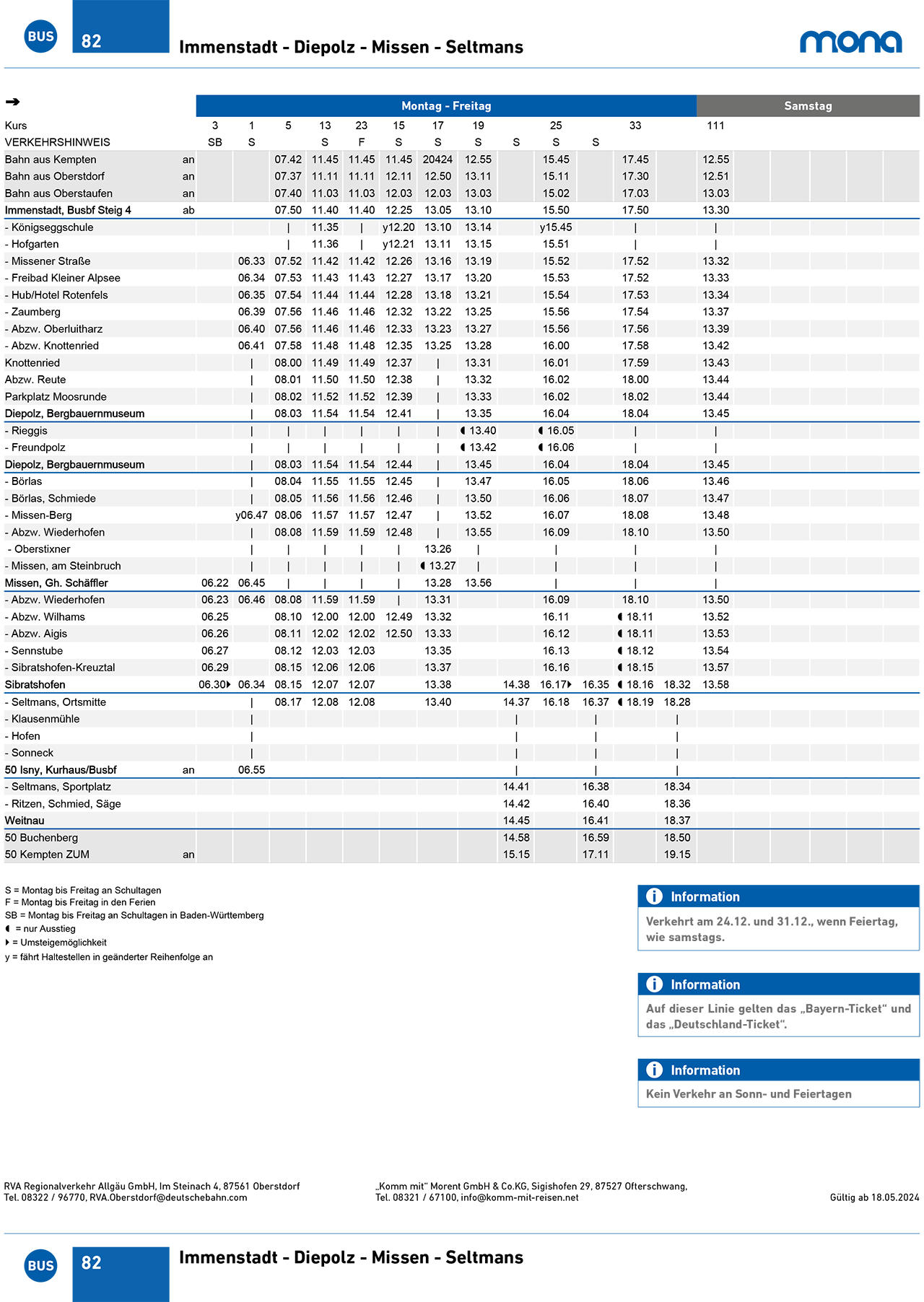Click info icon in Sonn- und Feiertagen box

(x=654, y=1070)
